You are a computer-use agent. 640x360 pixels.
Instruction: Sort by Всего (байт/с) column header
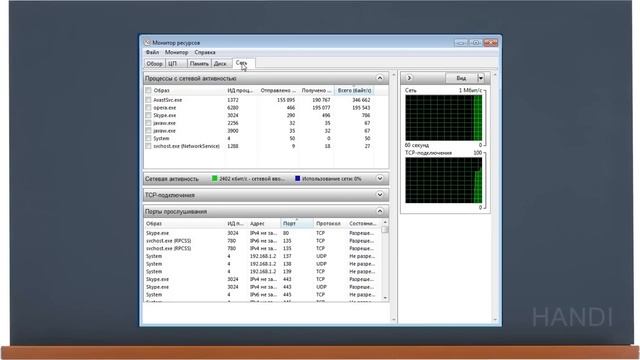[354, 90]
